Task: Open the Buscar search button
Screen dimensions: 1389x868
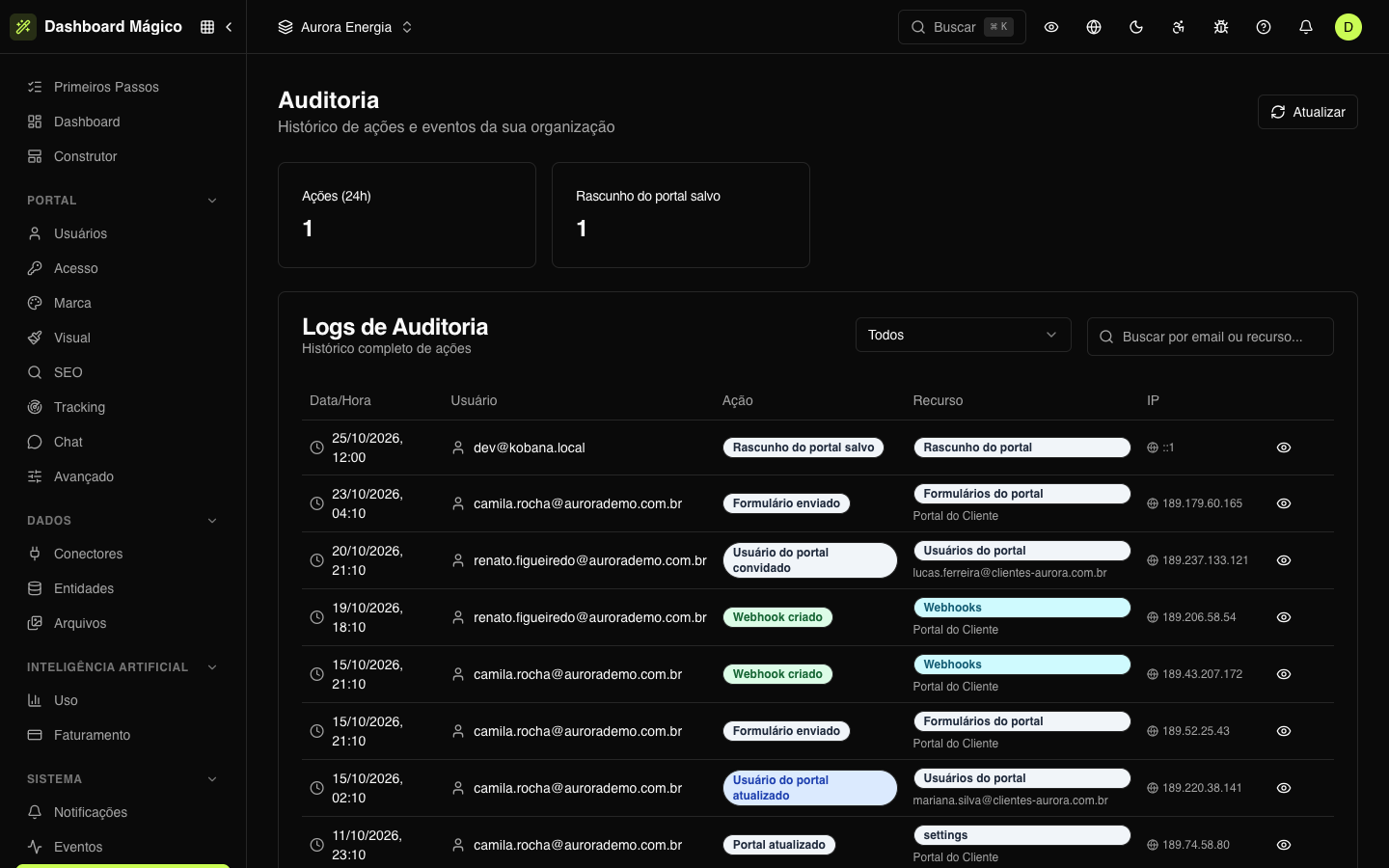Action: 962,27
